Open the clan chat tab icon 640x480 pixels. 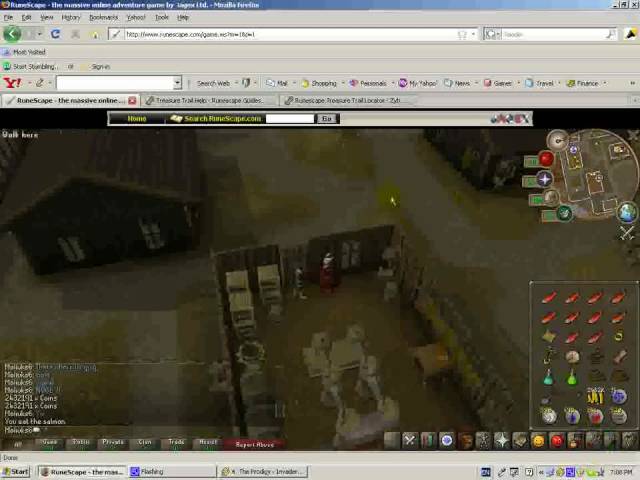coord(575,441)
